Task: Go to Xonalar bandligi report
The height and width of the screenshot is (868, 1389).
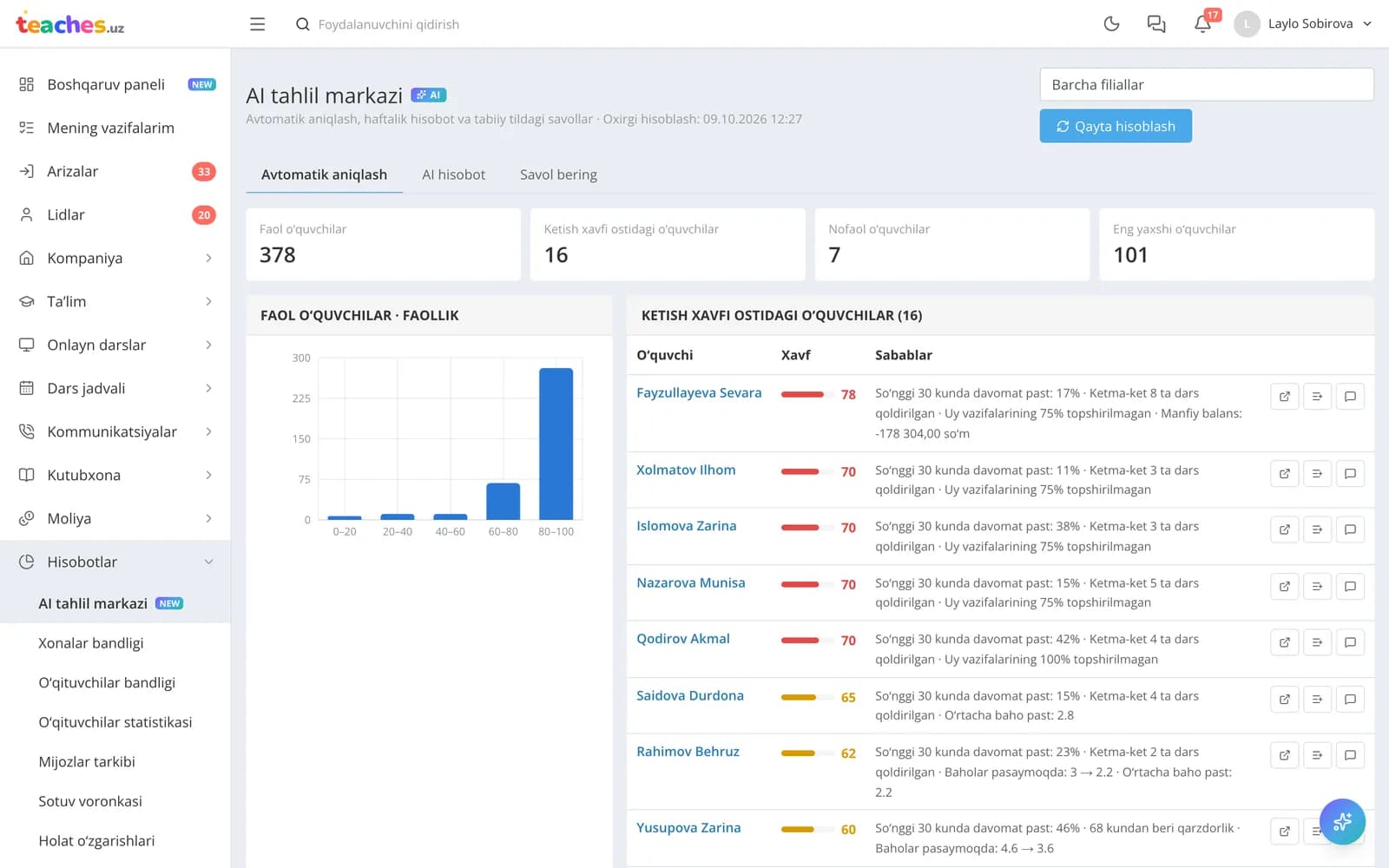Action: pos(91,643)
